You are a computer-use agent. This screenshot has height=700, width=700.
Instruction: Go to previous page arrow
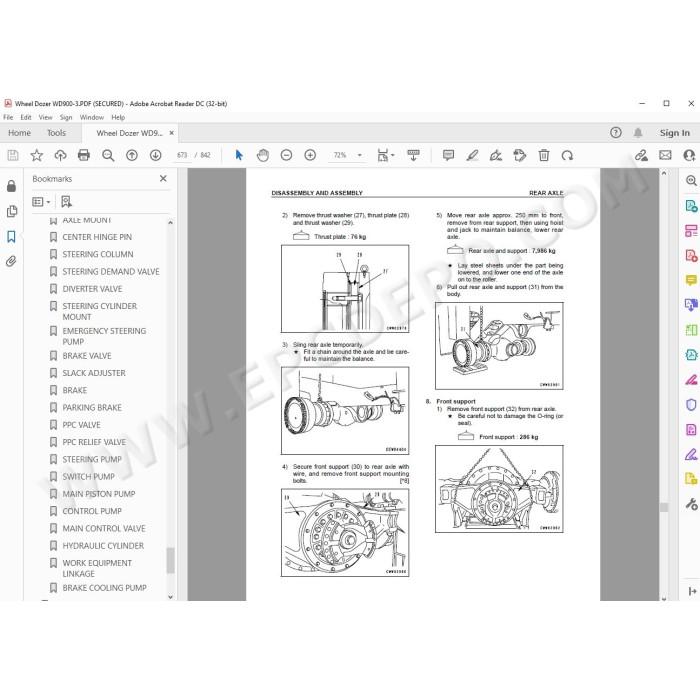pos(132,155)
